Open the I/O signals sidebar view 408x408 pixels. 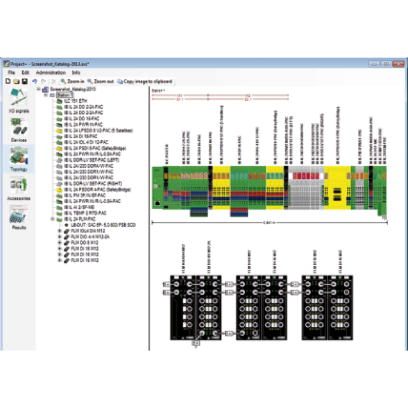(x=19, y=100)
